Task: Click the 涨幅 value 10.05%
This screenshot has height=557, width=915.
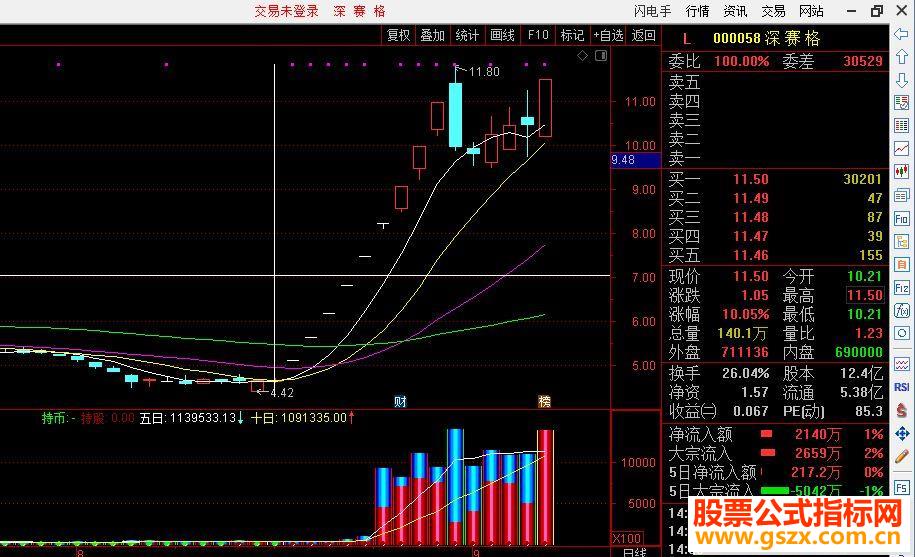Action: (746, 314)
